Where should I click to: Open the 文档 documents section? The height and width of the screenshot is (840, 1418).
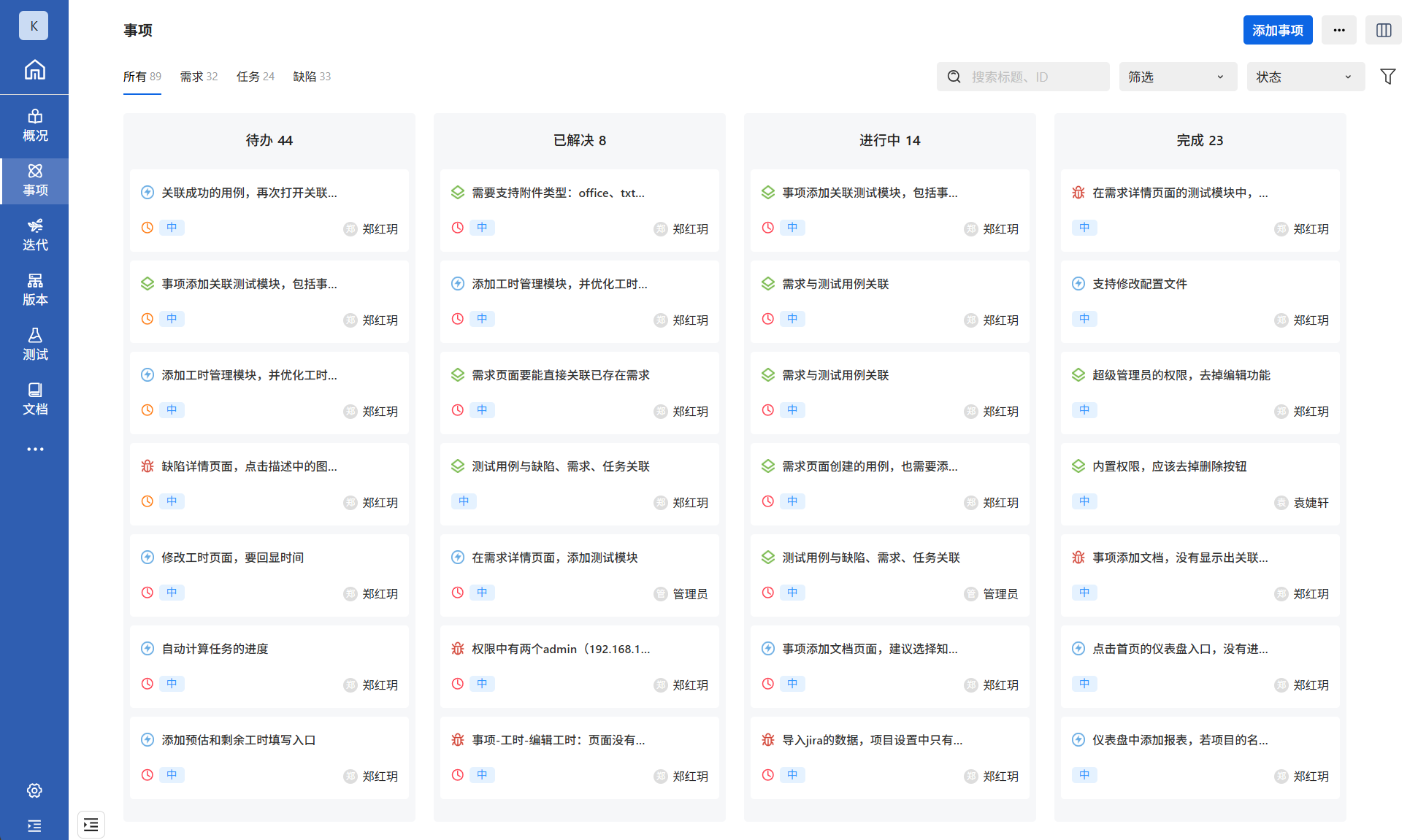pos(34,399)
